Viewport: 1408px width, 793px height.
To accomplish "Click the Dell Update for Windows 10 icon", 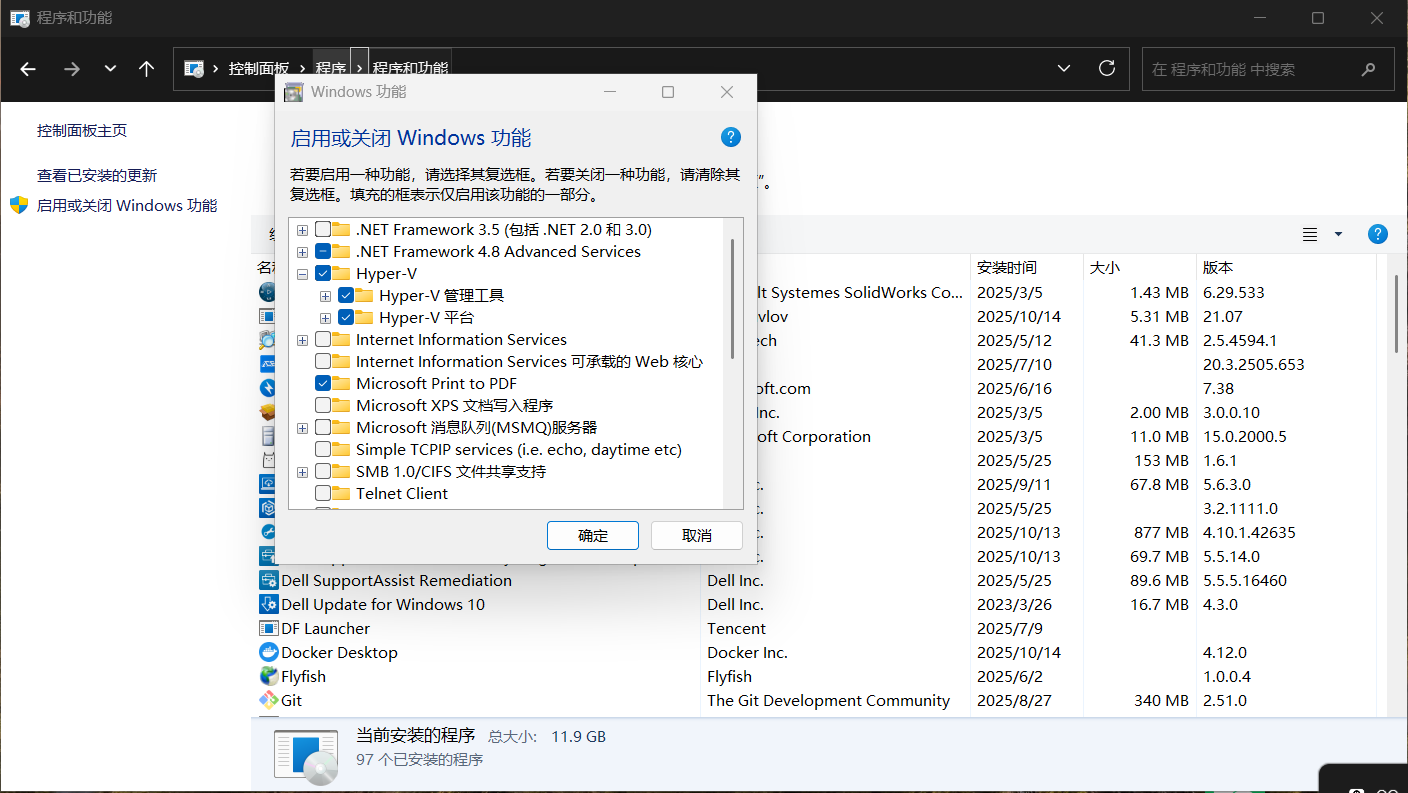I will coord(267,604).
